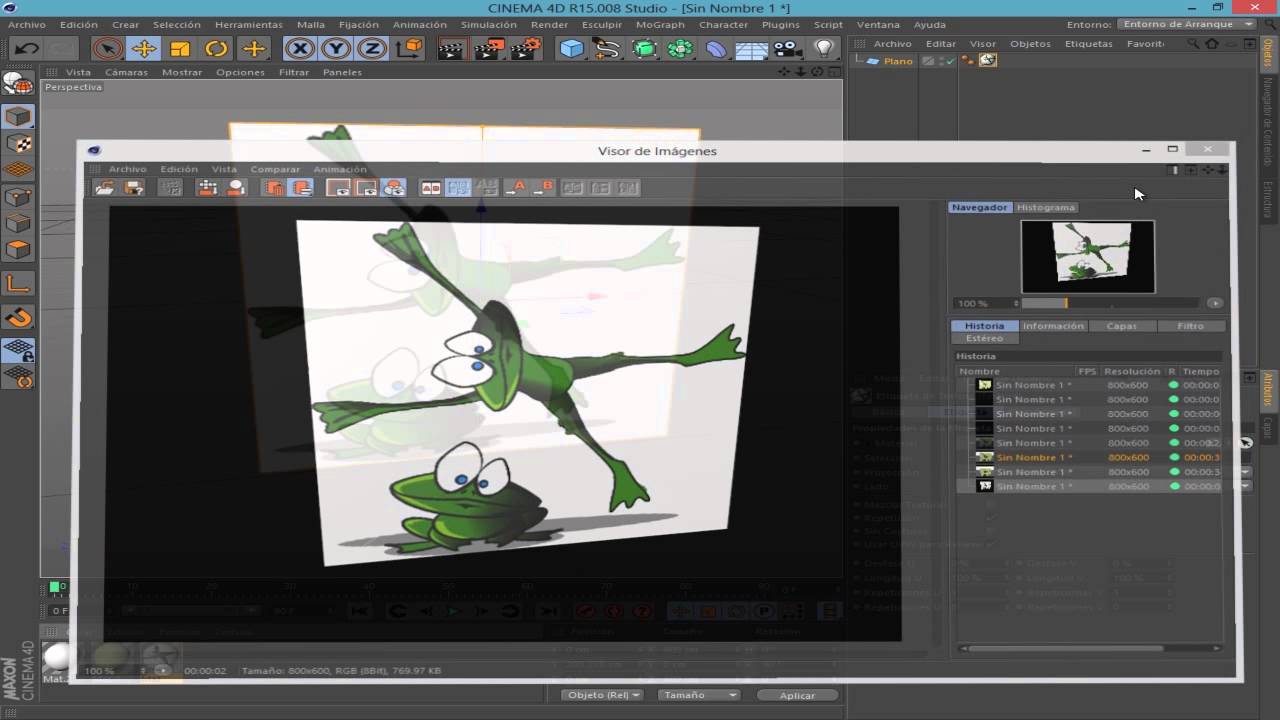Click Render to Picture Viewer icon

click(489, 48)
